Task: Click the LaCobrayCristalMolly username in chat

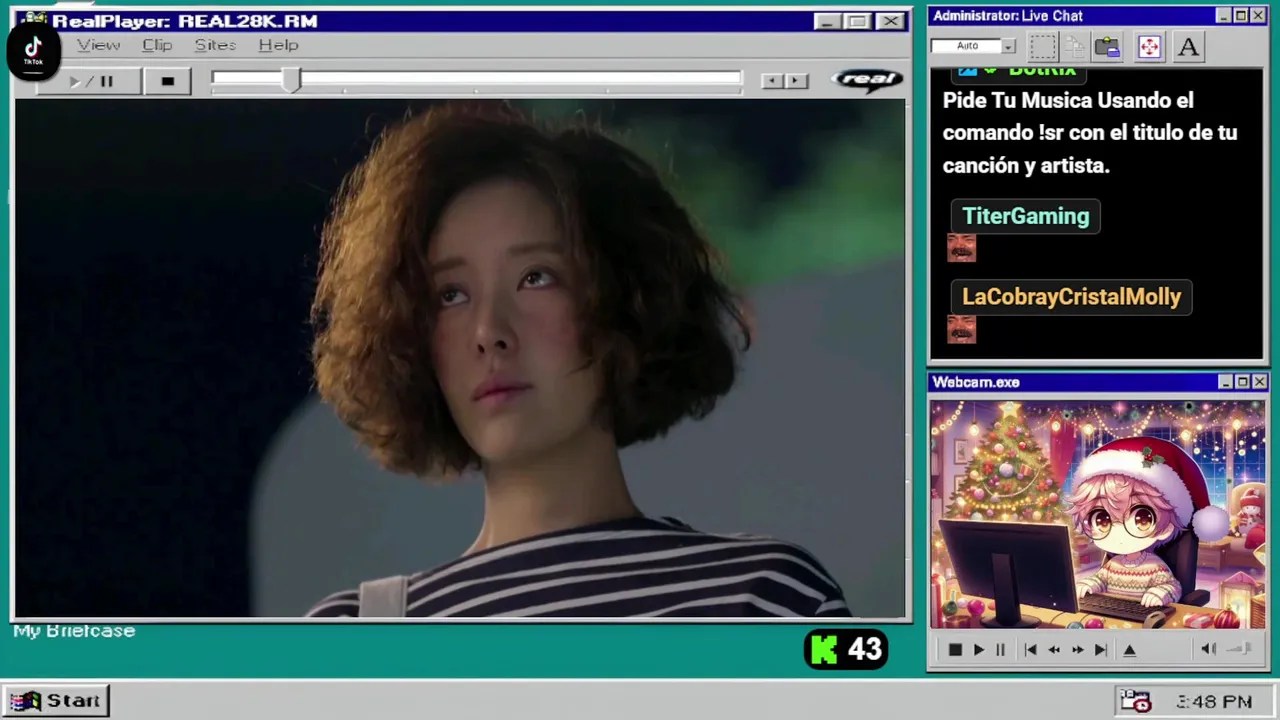Action: pos(1071,297)
